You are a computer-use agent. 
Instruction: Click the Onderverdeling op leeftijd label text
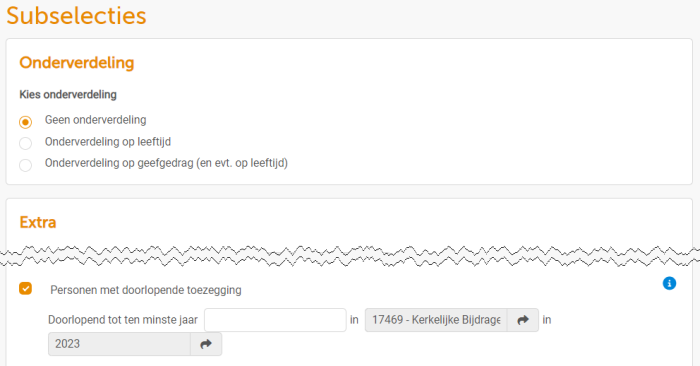[x=108, y=142]
